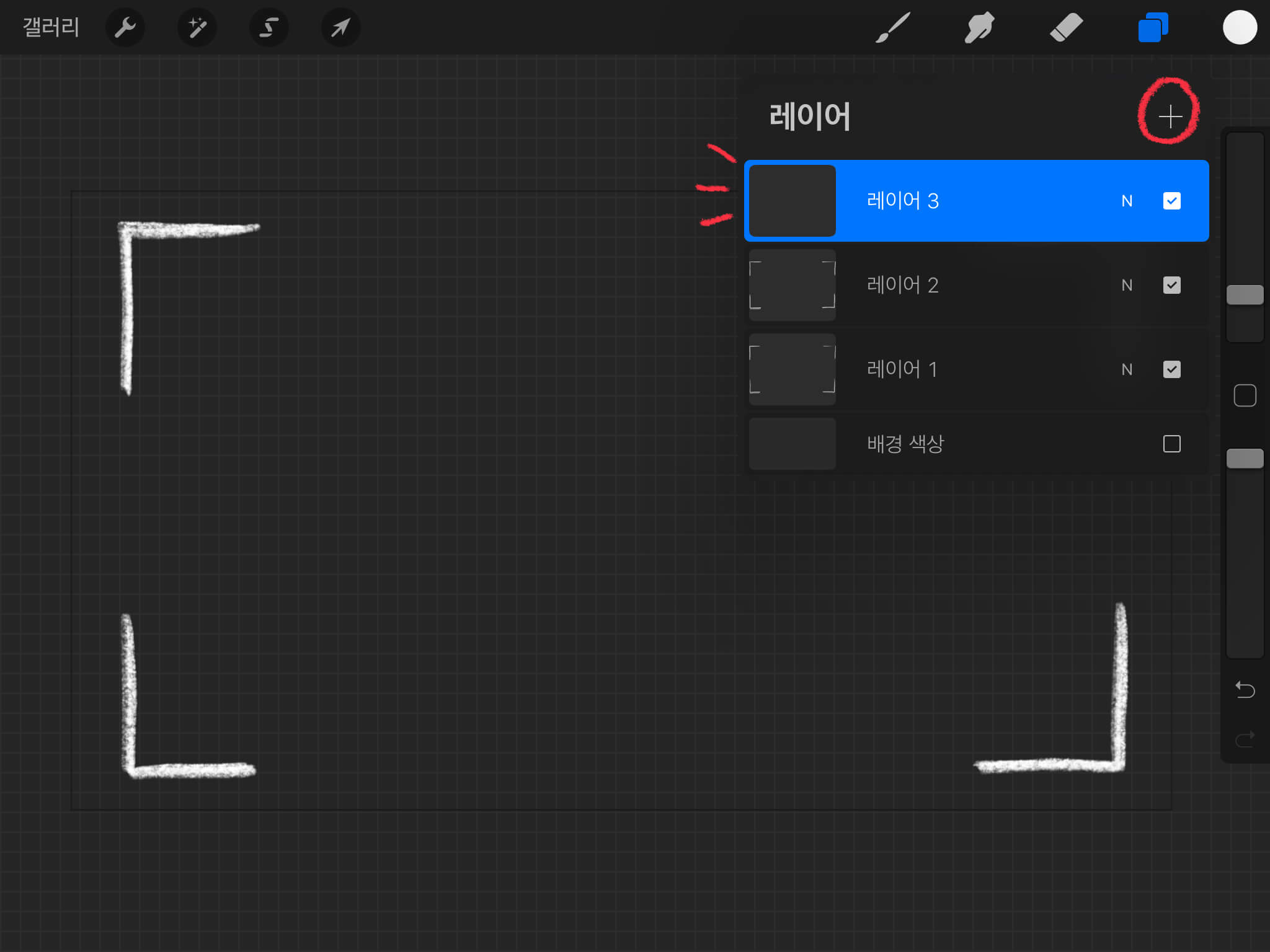This screenshot has width=1270, height=952.
Task: Enable the 배경 색상 checkbox
Action: 1171,444
